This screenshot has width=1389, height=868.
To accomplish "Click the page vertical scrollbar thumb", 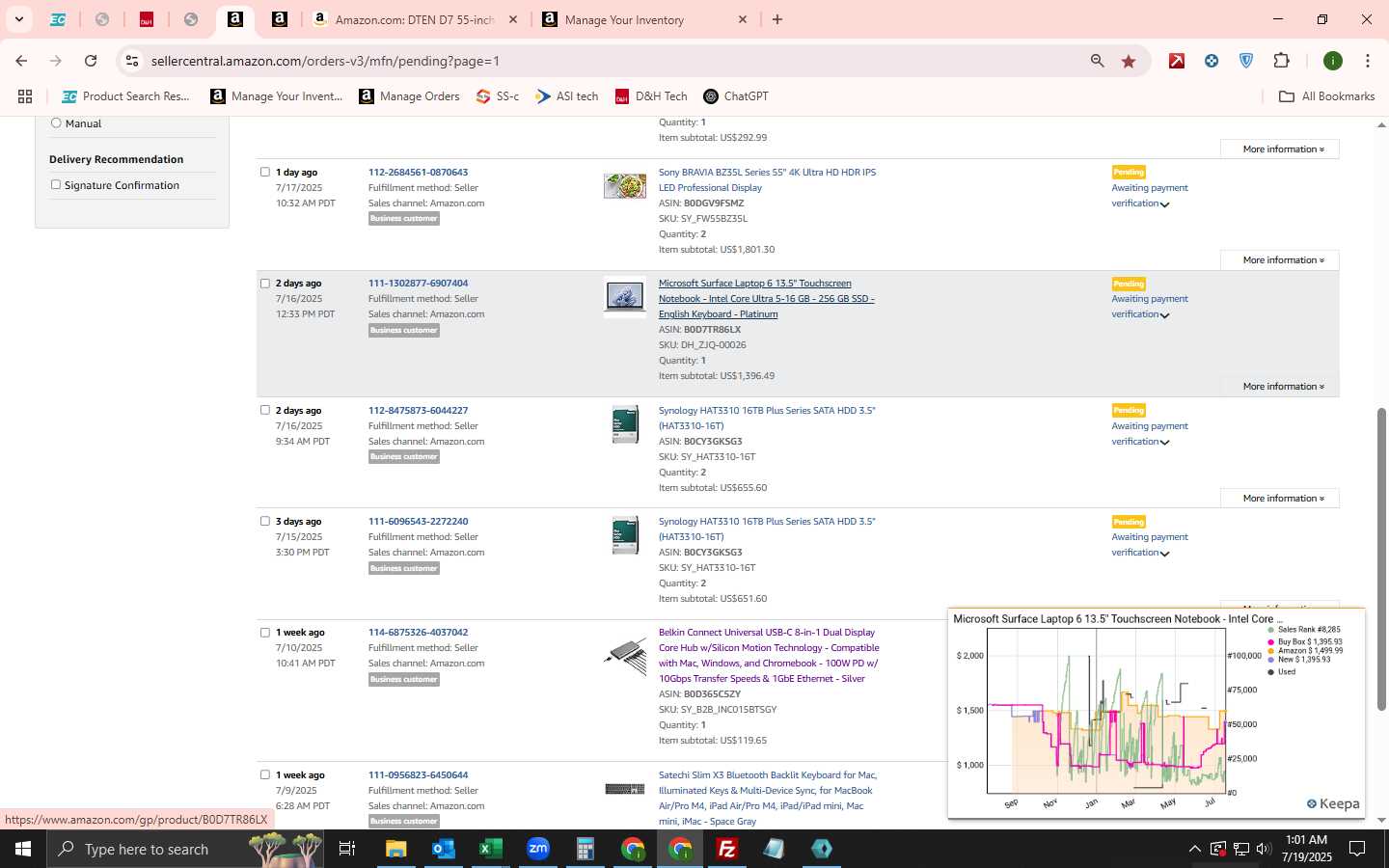I will 1381,559.
